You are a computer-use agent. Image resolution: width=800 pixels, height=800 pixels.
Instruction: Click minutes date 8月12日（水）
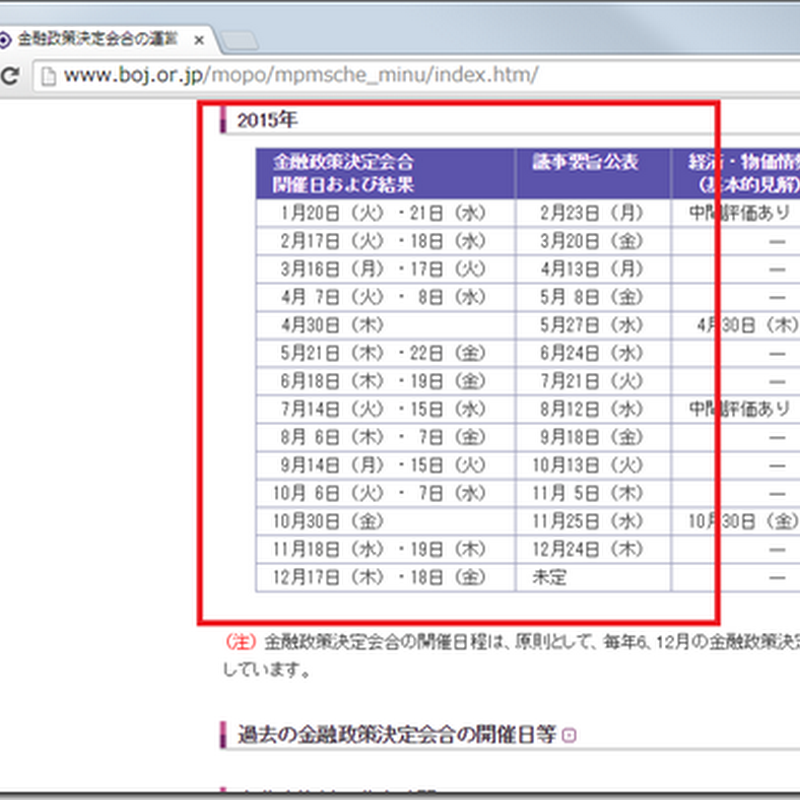[x=592, y=409]
